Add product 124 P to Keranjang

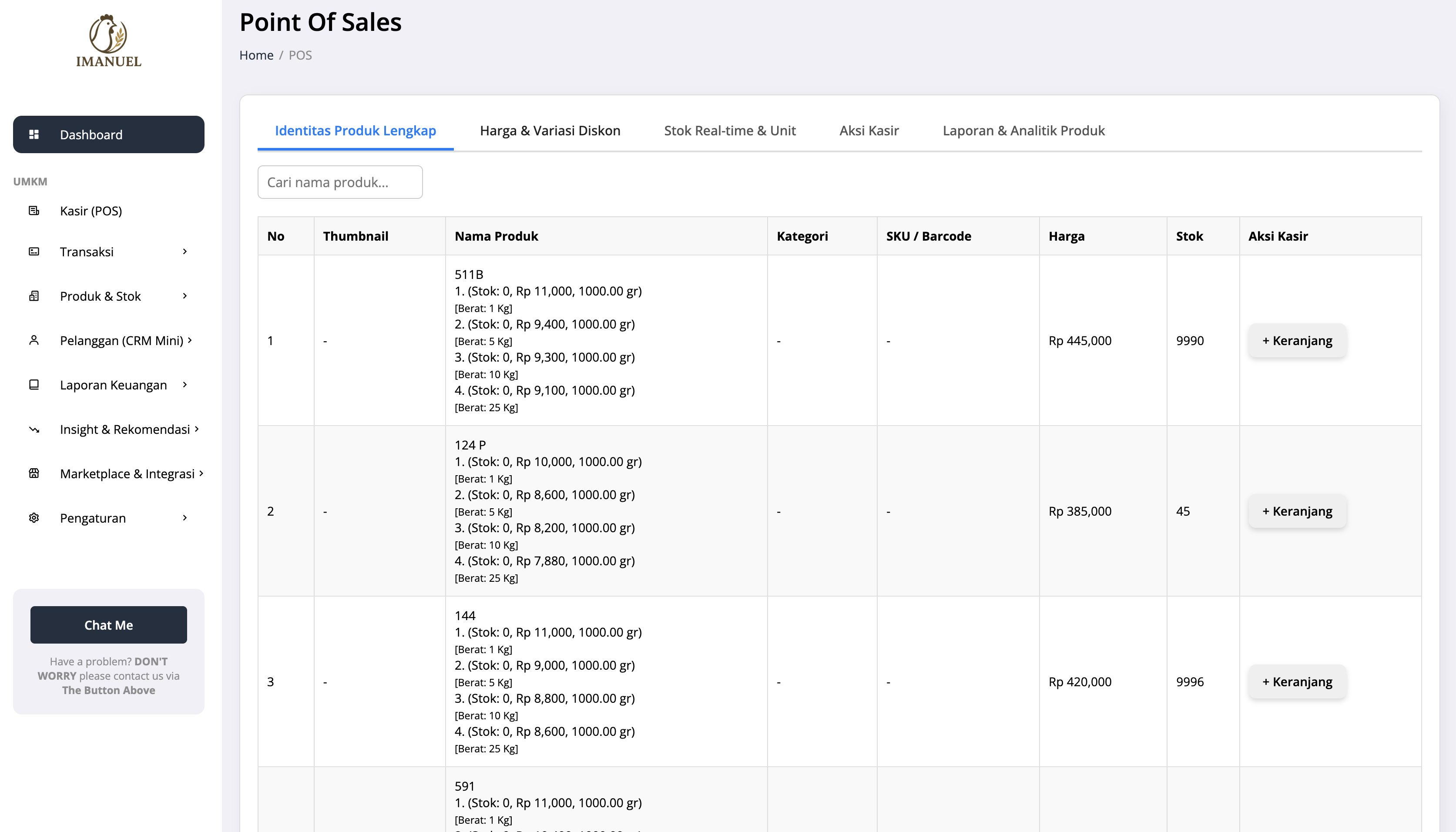pyautogui.click(x=1297, y=511)
